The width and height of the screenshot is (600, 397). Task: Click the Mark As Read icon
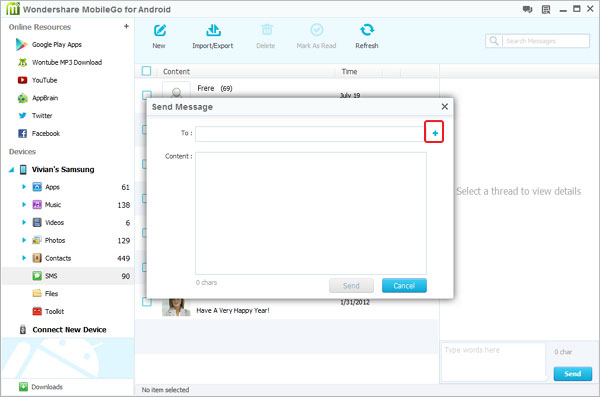316,30
